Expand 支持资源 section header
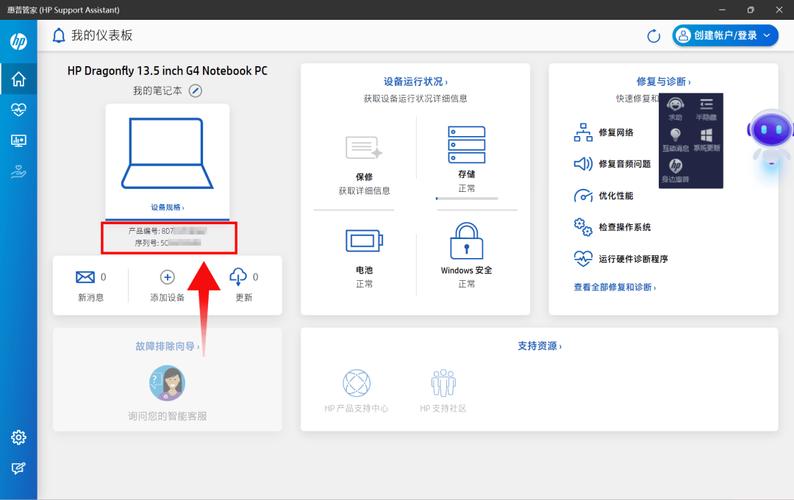Screen dimensions: 794x500 (539, 346)
